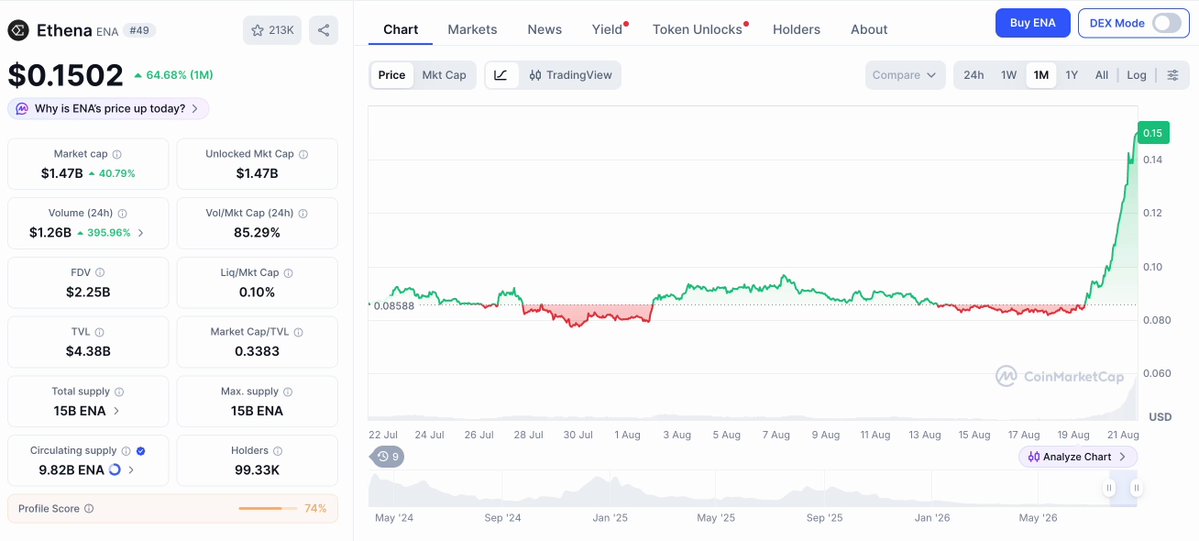Expand the Volume (24h) details chevron
1199x541 pixels.
click(140, 233)
